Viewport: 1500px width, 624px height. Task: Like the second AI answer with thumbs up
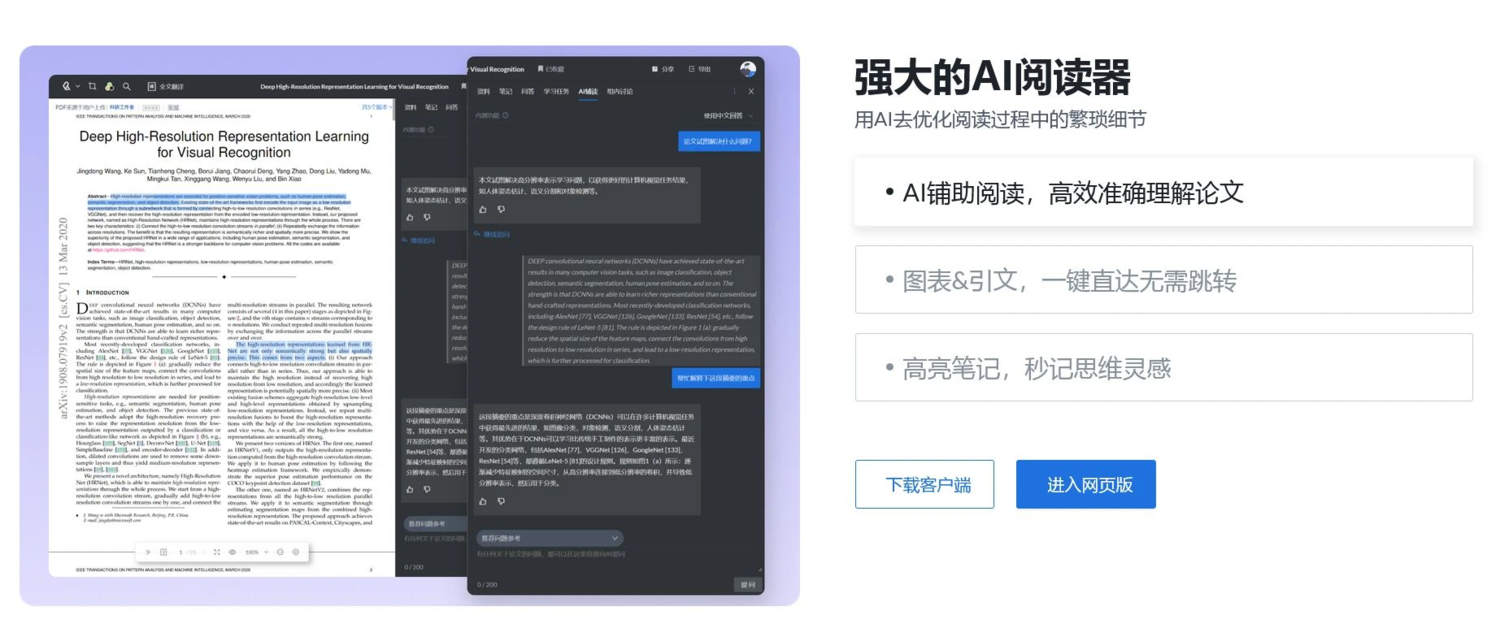(x=483, y=501)
